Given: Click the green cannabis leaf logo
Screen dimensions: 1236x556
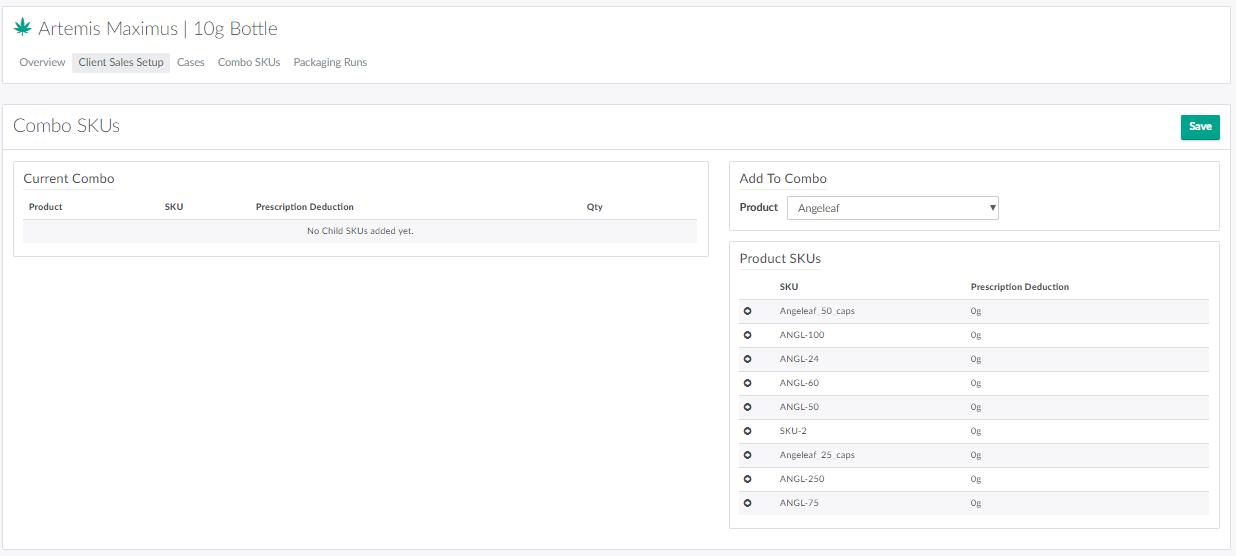Looking at the screenshot, I should [22, 28].
